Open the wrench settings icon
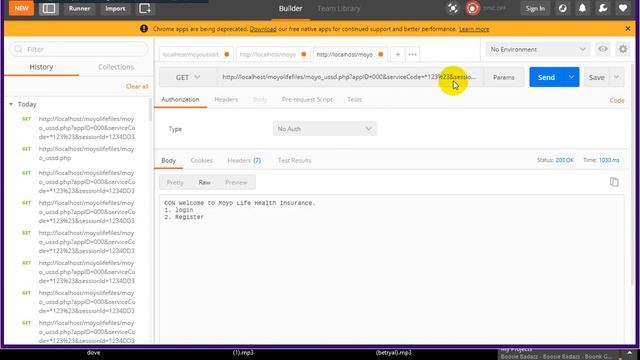Viewport: 640px width, 360px height. [602, 9]
